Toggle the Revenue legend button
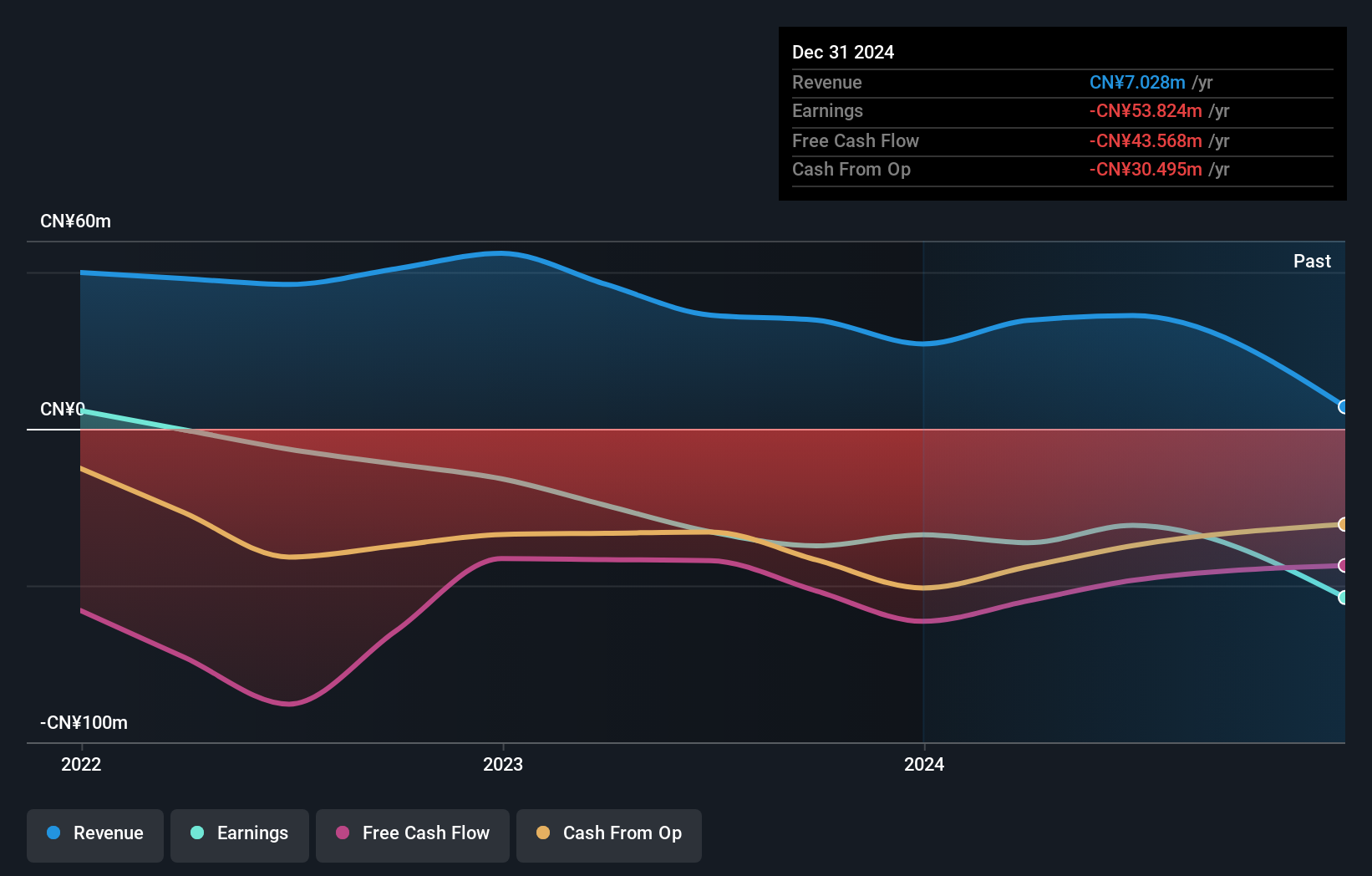Image resolution: width=1372 pixels, height=876 pixels. click(x=95, y=835)
